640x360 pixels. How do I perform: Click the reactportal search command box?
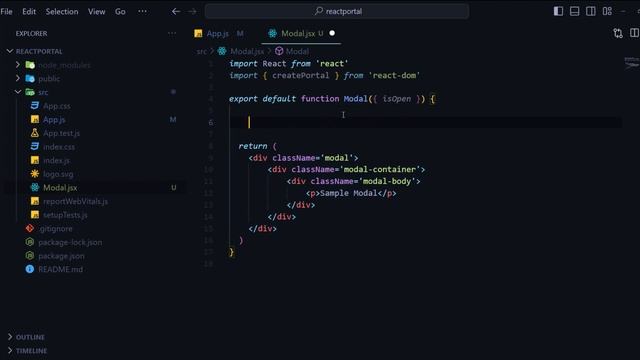pos(337,11)
